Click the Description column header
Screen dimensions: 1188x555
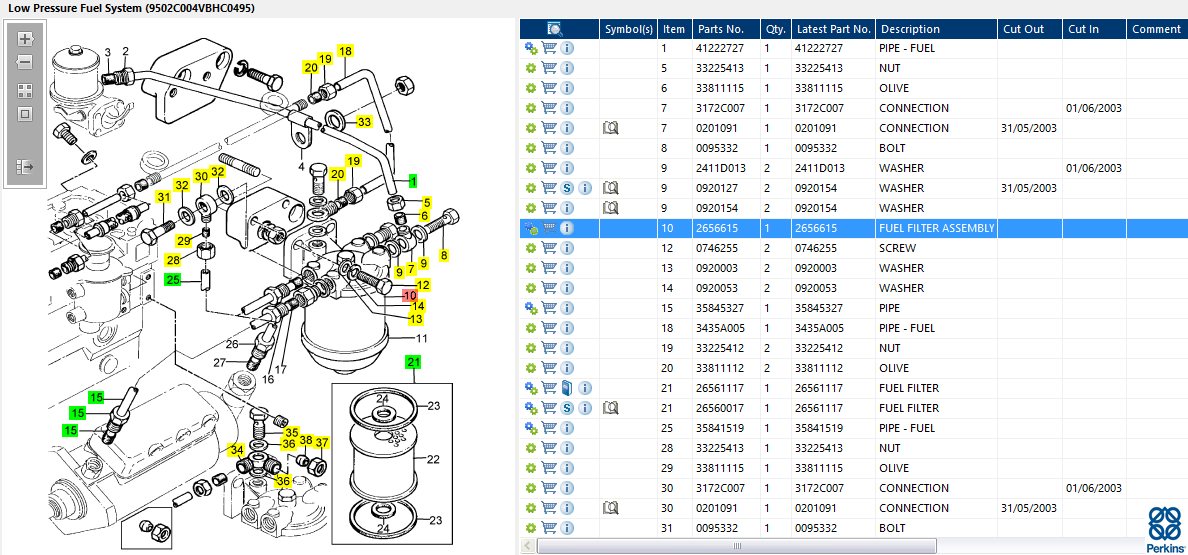[936, 30]
